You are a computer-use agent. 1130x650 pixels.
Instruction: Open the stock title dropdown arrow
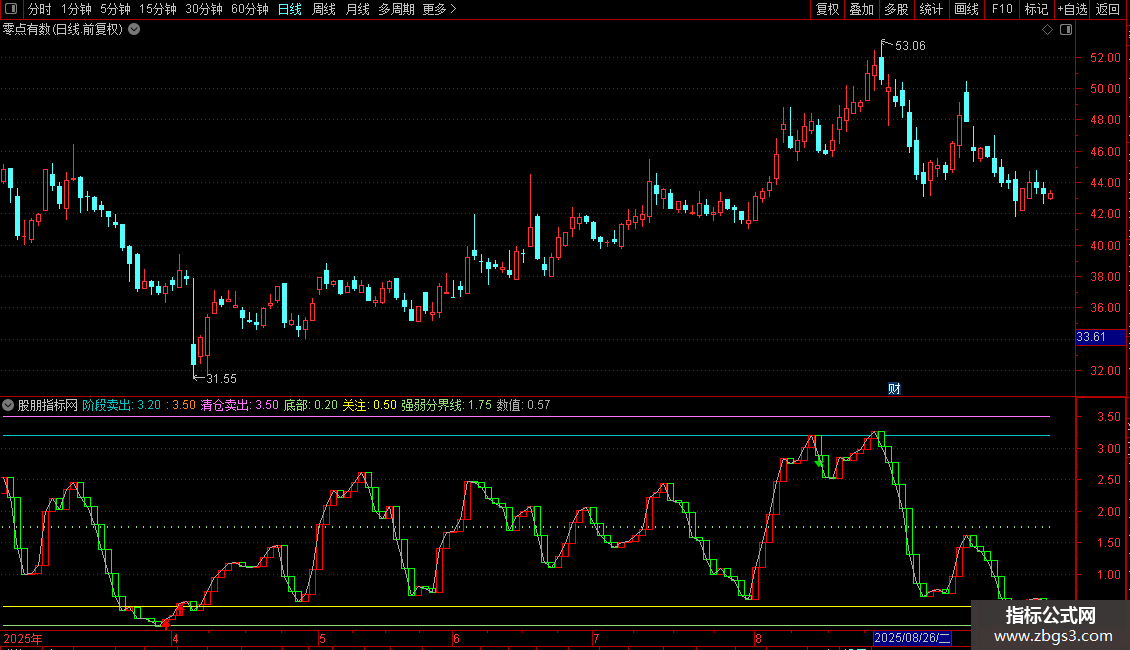click(134, 30)
